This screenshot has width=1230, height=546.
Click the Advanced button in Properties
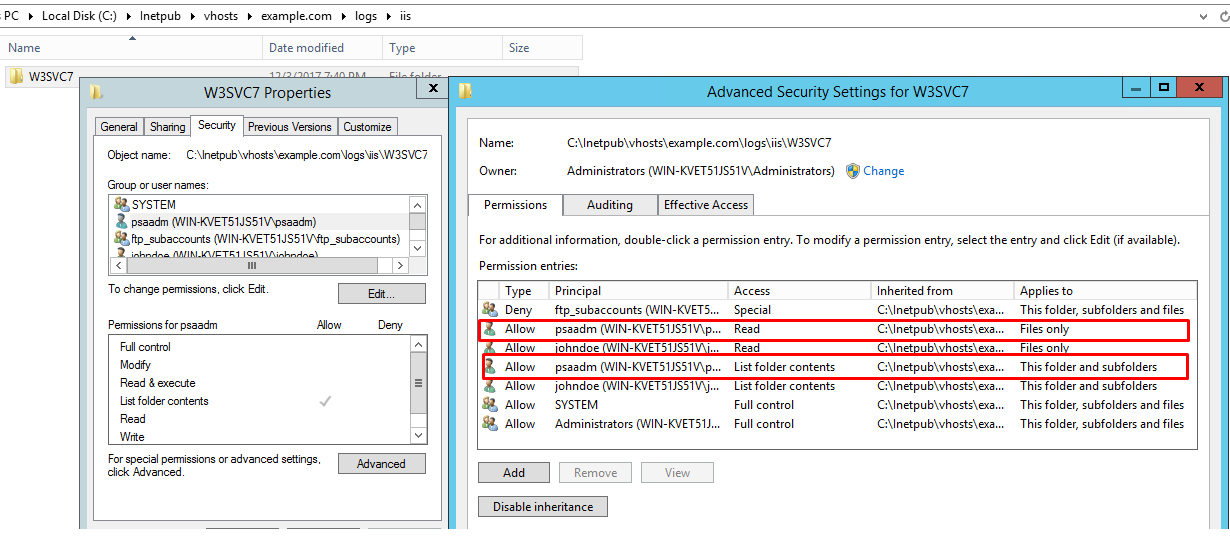tap(381, 464)
